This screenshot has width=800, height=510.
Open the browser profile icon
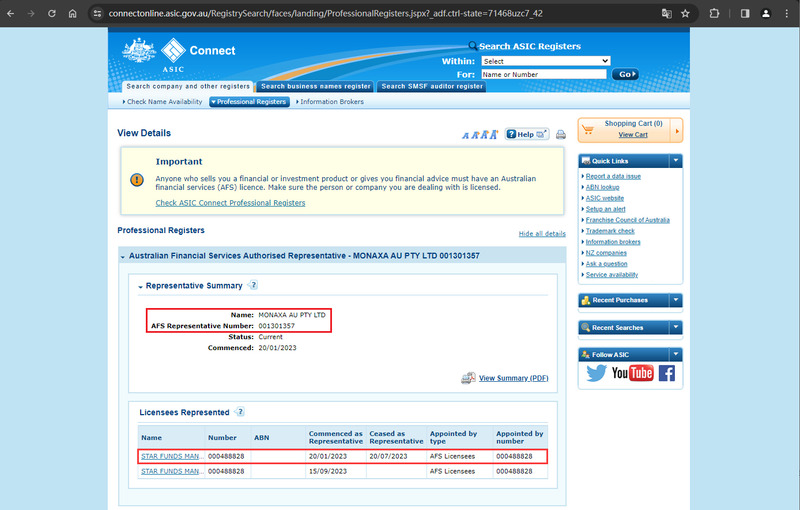[x=766, y=14]
